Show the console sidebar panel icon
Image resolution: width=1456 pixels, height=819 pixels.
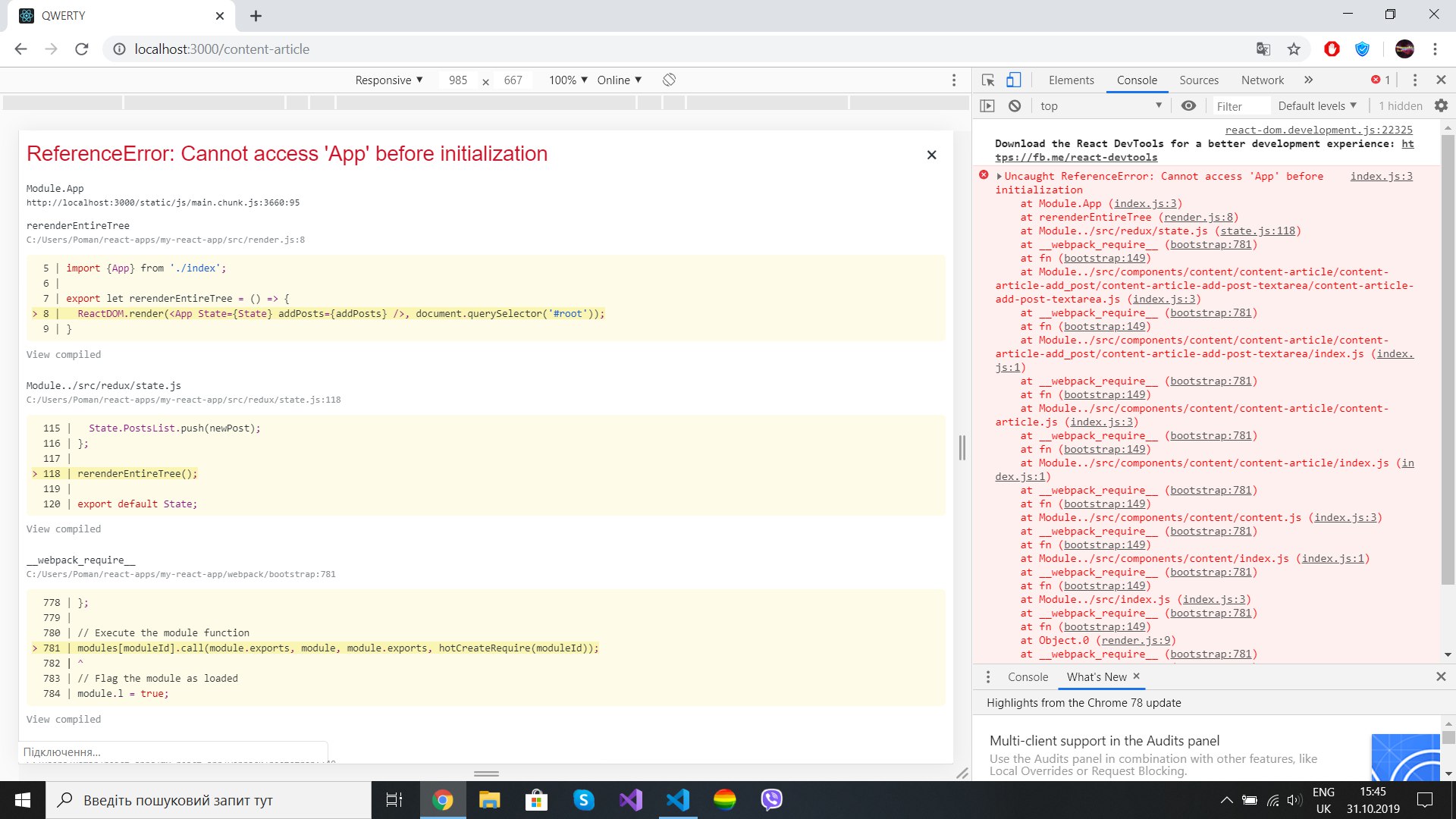click(x=987, y=106)
